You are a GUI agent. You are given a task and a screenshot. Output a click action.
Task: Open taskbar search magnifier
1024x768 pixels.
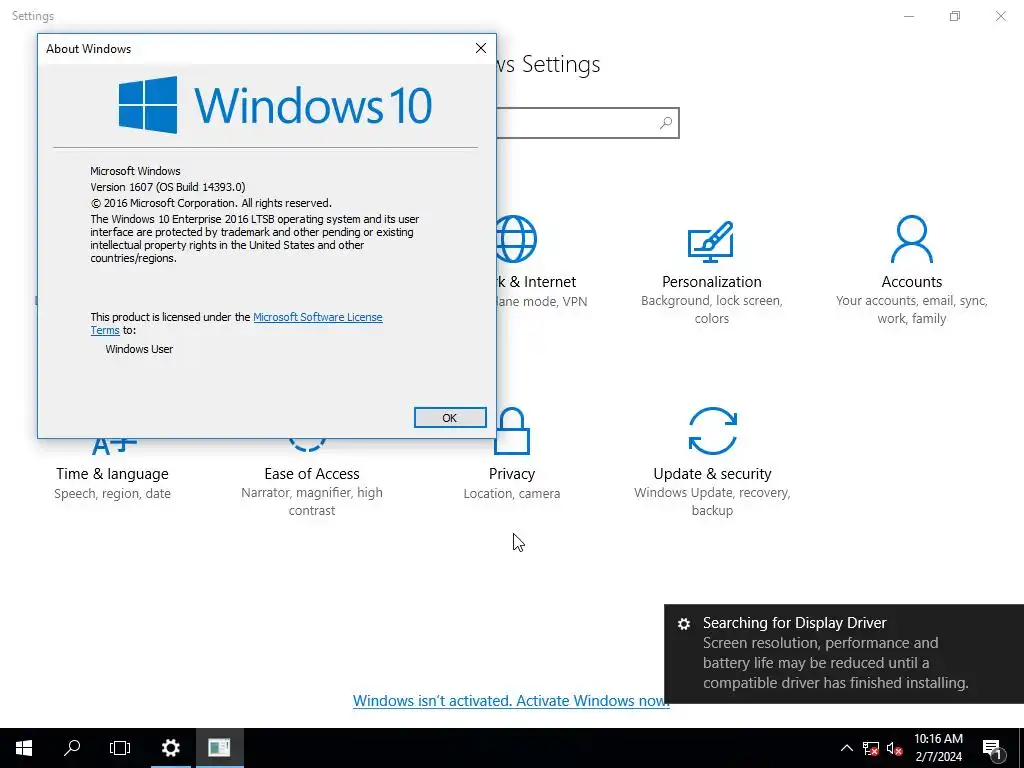[72, 748]
